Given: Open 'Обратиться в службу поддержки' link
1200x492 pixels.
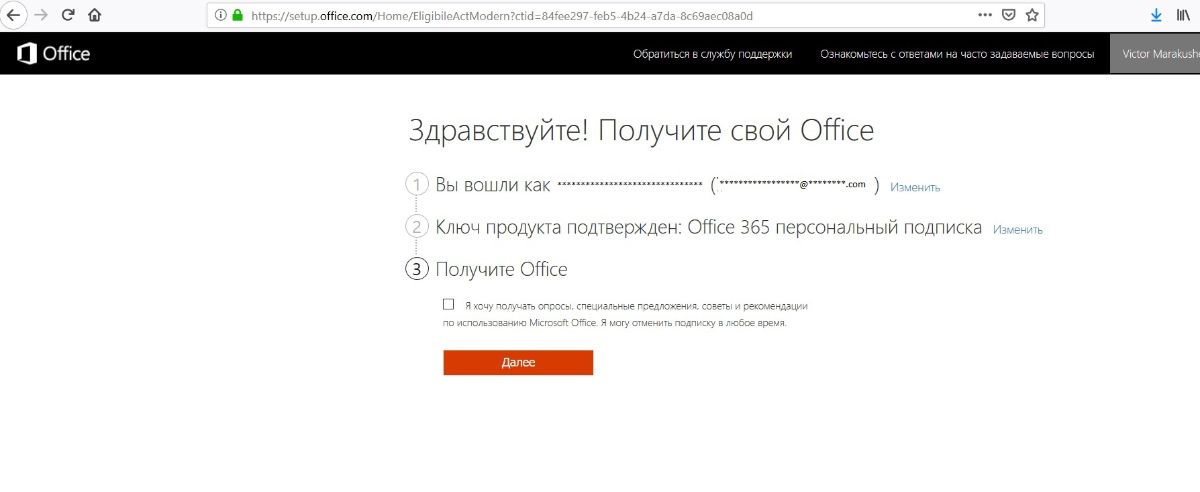Looking at the screenshot, I should tap(712, 54).
